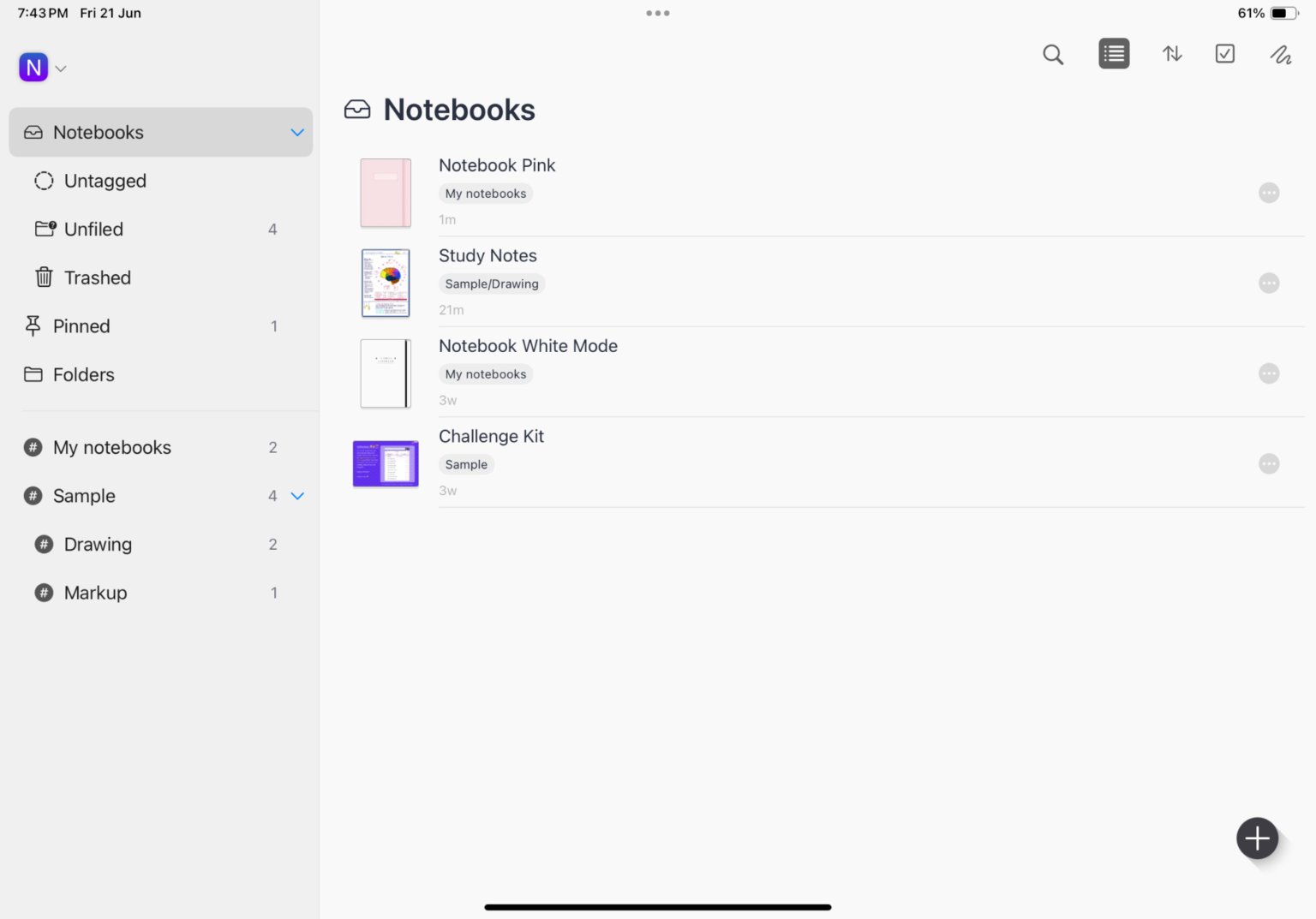This screenshot has height=919, width=1316.
Task: Open the Sample/Drawing tag chip
Action: click(492, 283)
